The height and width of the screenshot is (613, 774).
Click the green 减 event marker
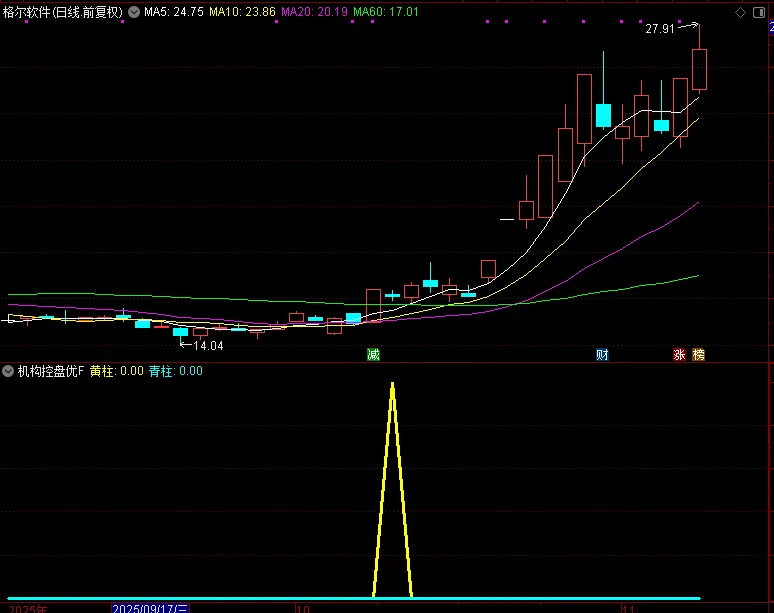coord(373,354)
